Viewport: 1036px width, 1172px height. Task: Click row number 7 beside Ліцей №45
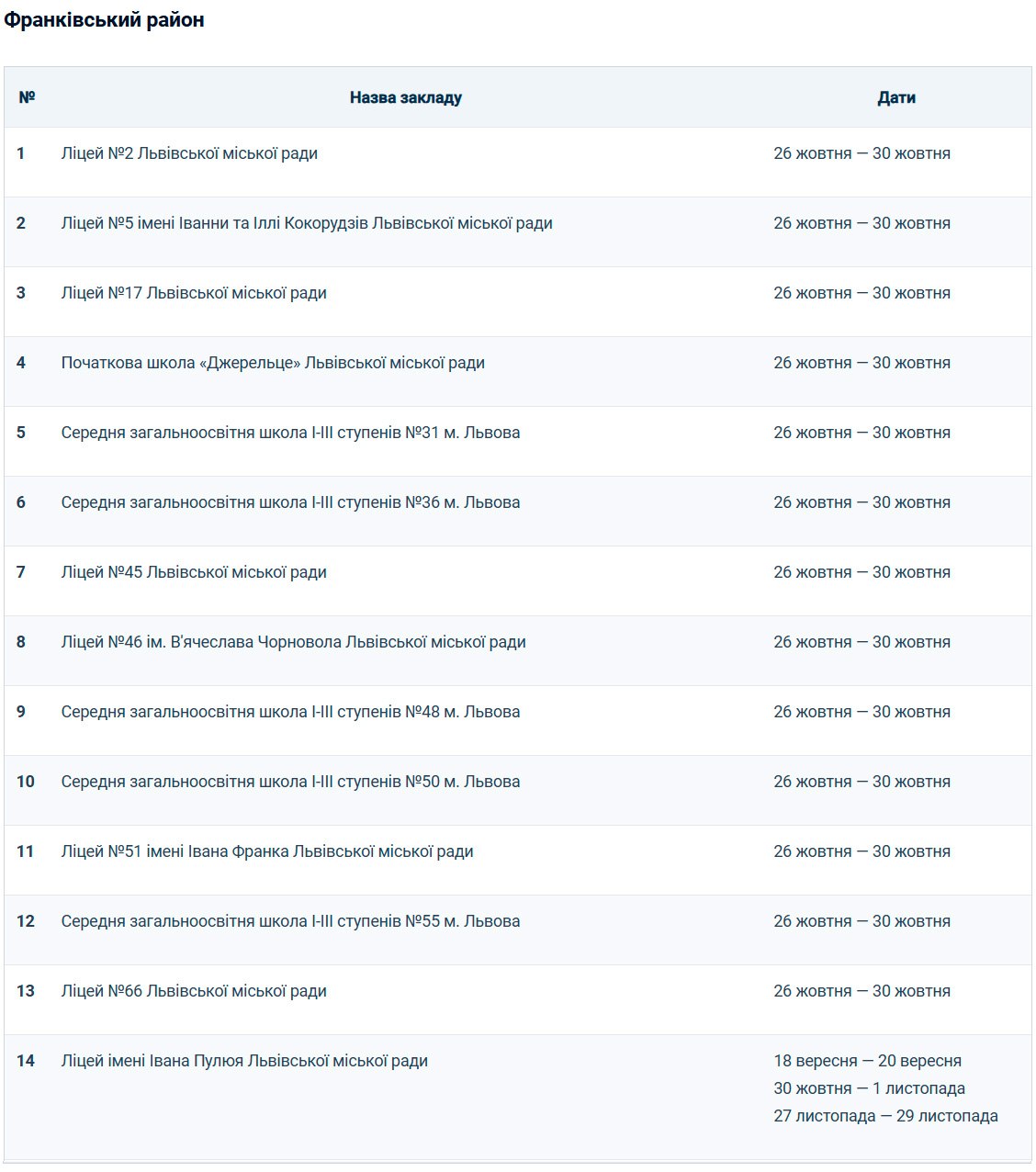point(21,572)
